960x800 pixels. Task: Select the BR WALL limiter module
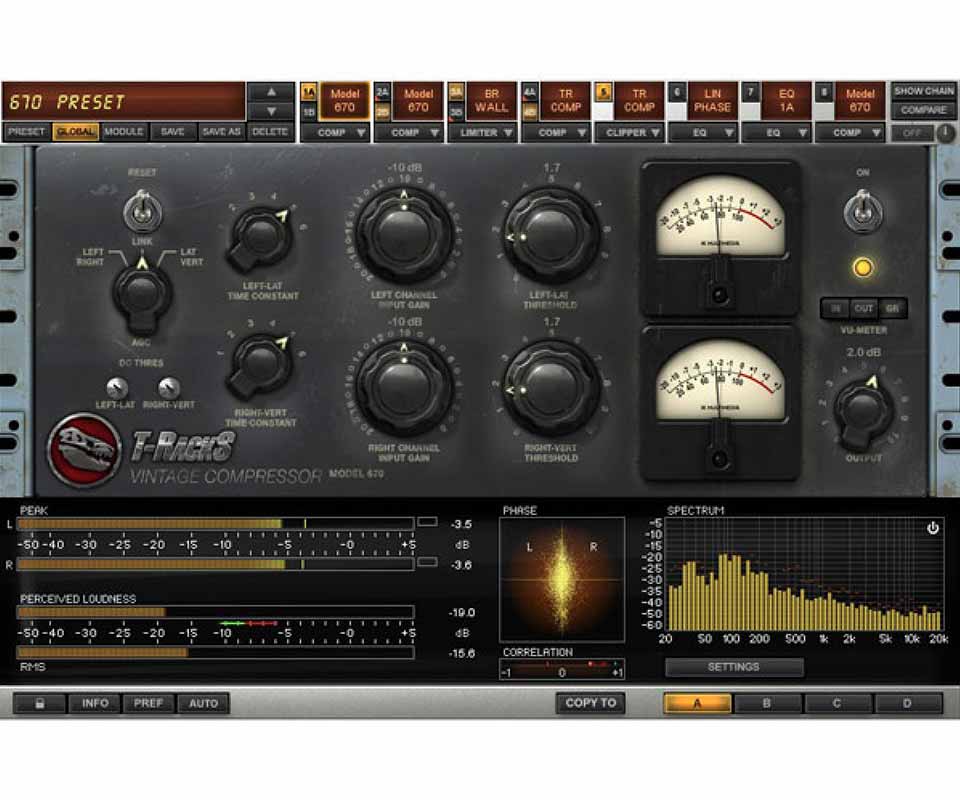pos(492,101)
